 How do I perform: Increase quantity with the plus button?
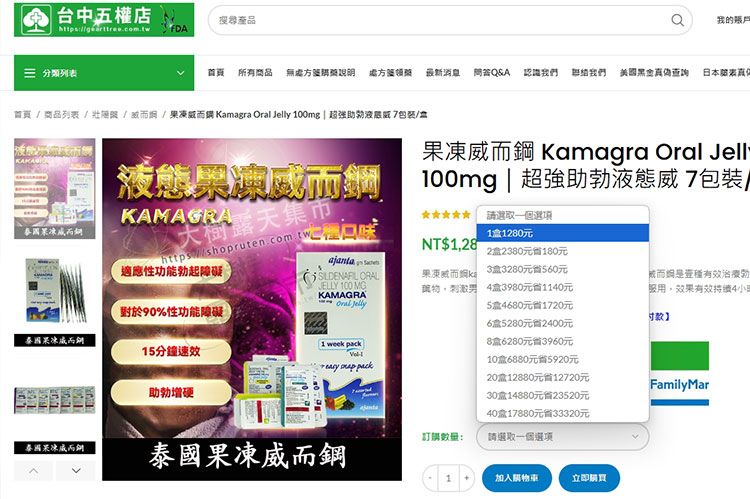[466, 478]
